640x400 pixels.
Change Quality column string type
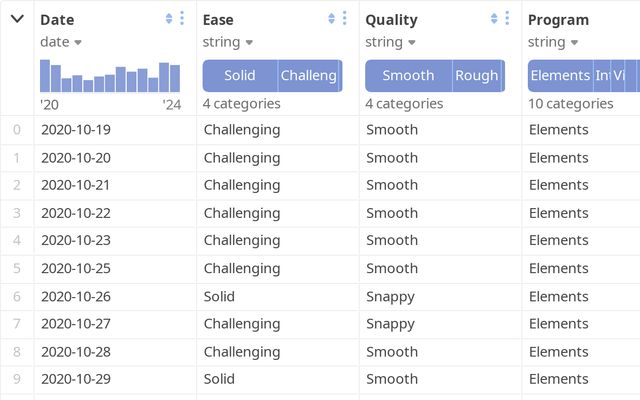point(389,42)
